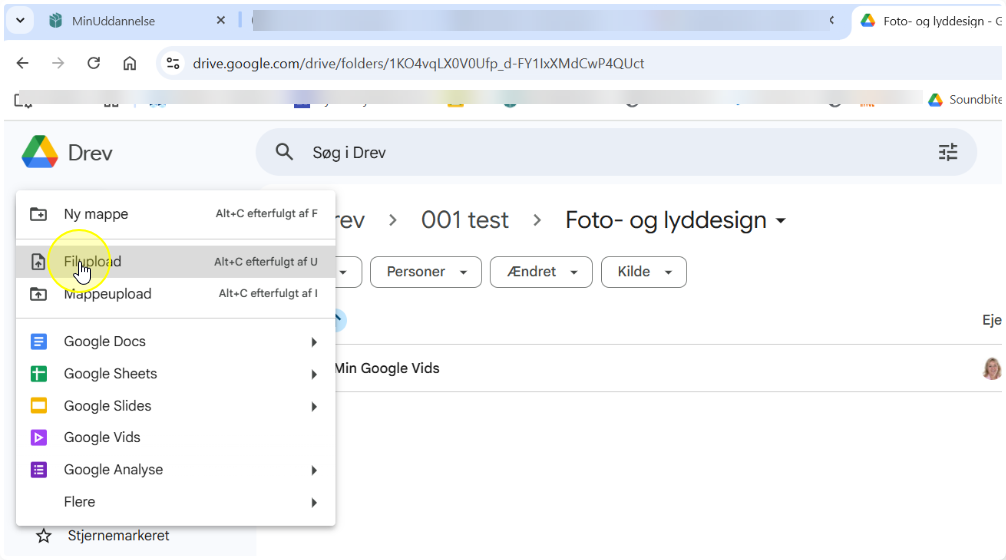Click the Søg i Drev search field
The height and width of the screenshot is (560, 1006).
[600, 152]
